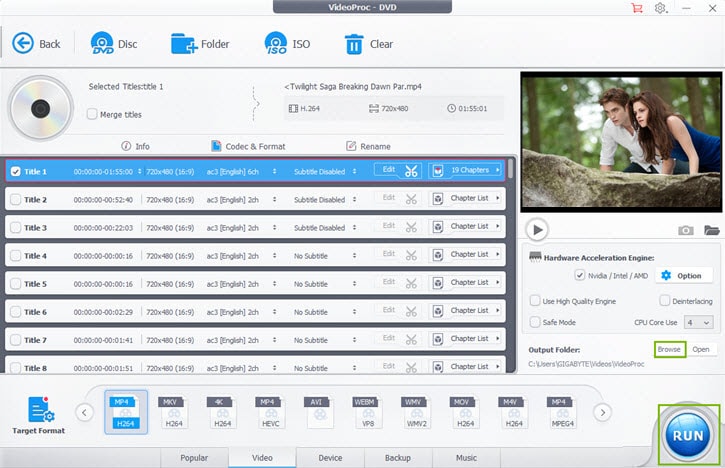Clear the title list with trash icon
The width and height of the screenshot is (725, 468).
pyautogui.click(x=354, y=44)
